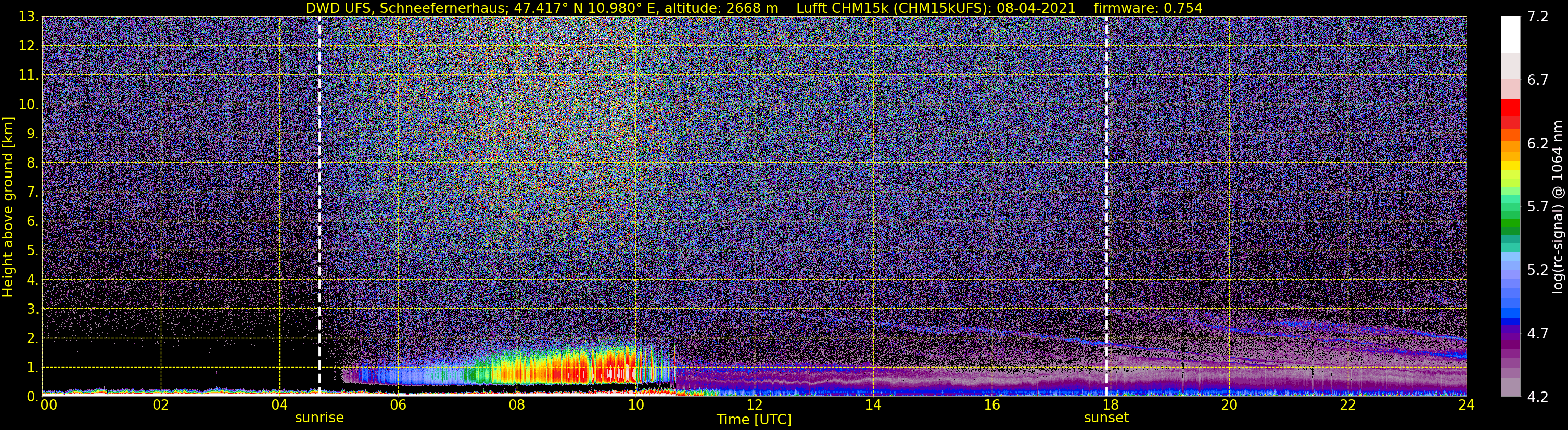Click time tick label '16'
The width and height of the screenshot is (1568, 430).
pyautogui.click(x=991, y=405)
